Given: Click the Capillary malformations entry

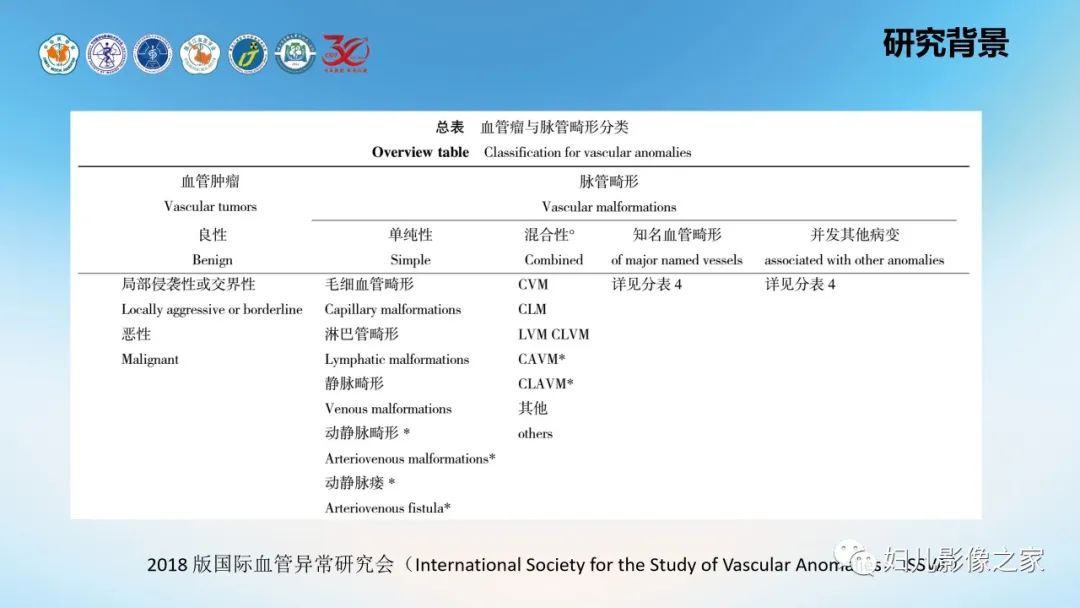Looking at the screenshot, I should [393, 309].
